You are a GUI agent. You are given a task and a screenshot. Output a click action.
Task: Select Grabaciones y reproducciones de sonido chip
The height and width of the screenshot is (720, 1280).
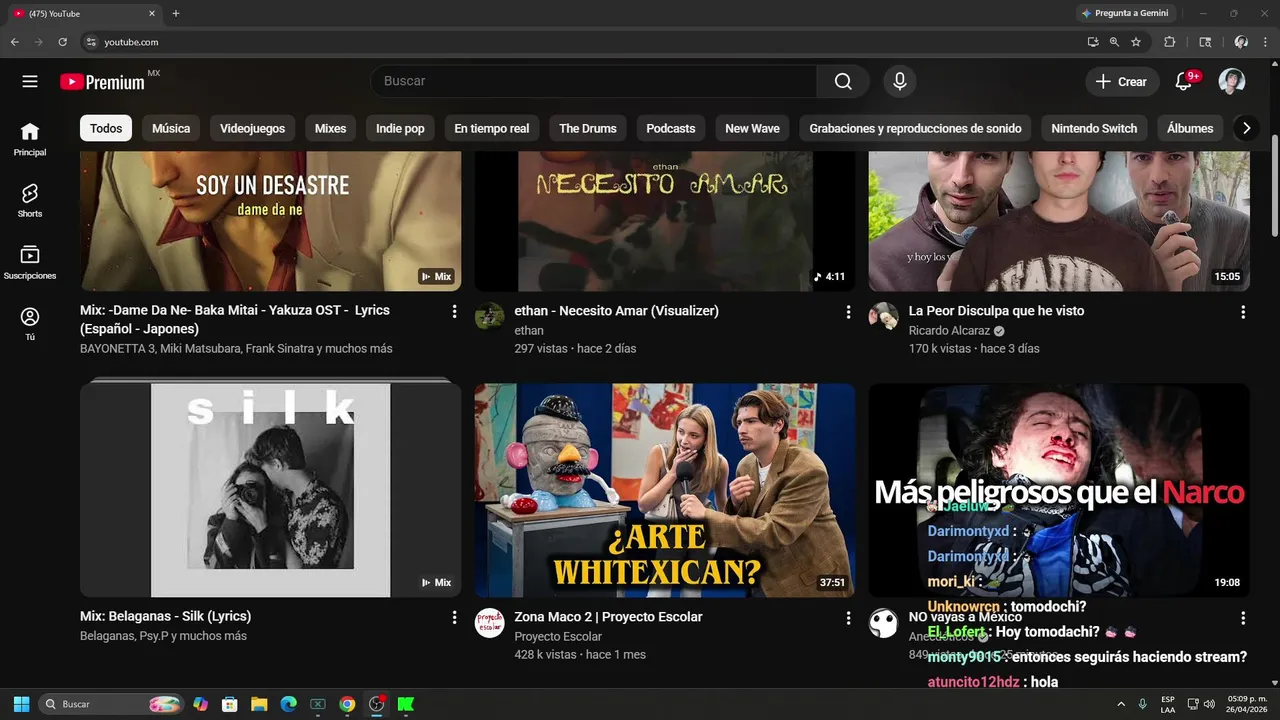915,128
